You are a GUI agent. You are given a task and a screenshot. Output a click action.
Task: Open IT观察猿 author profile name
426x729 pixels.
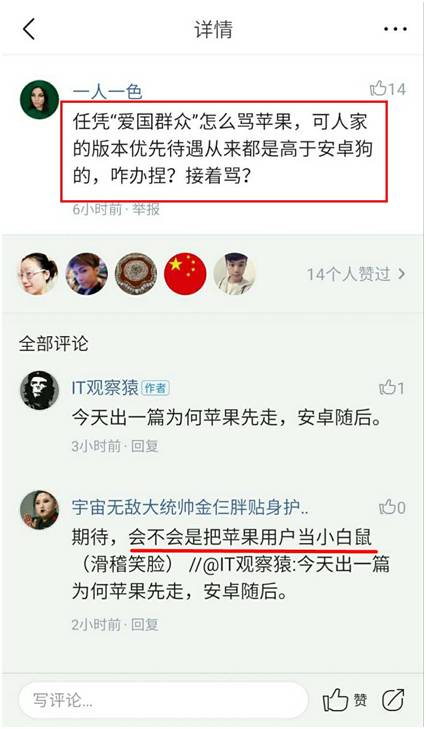point(105,388)
